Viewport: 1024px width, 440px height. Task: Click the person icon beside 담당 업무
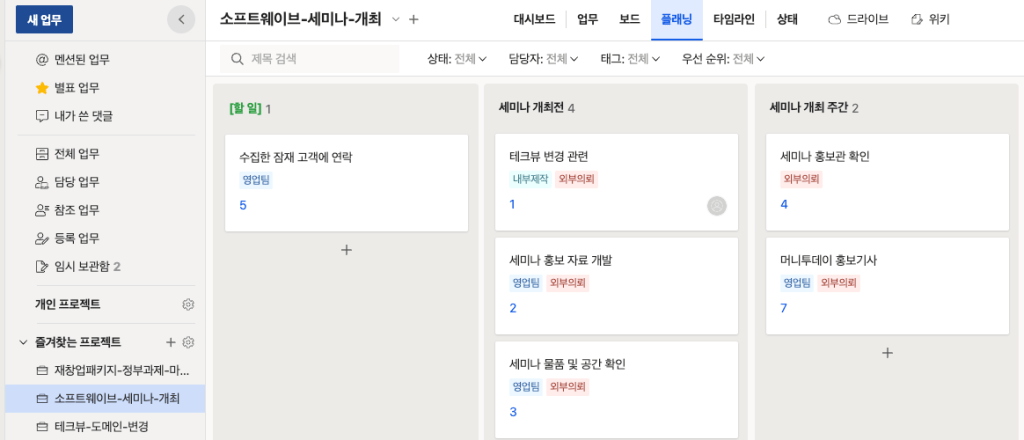[x=42, y=182]
